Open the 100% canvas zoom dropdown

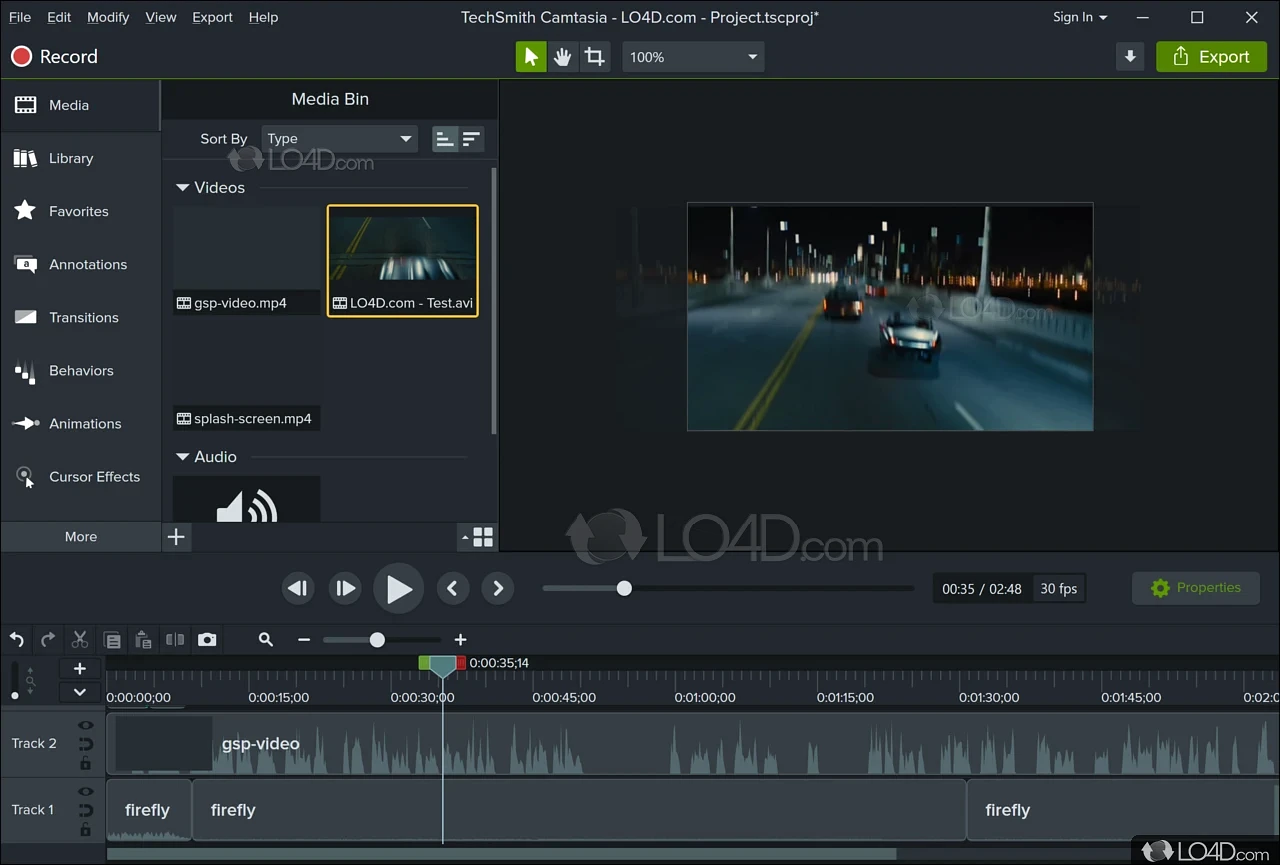[x=693, y=57]
